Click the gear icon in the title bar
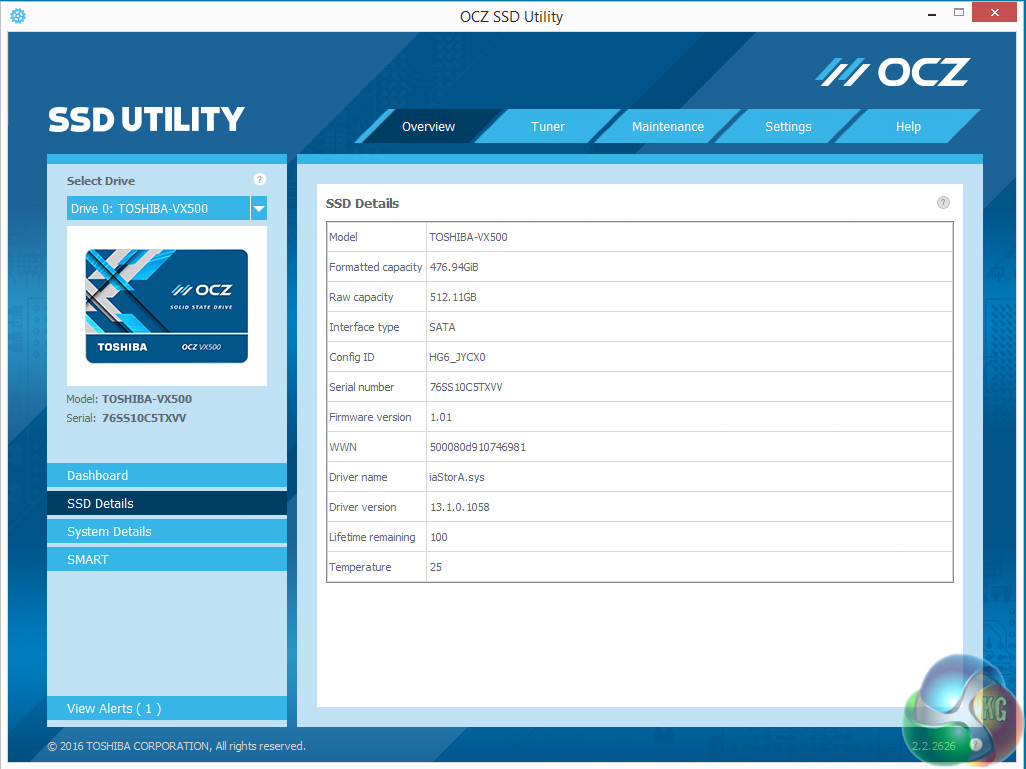 (x=18, y=16)
